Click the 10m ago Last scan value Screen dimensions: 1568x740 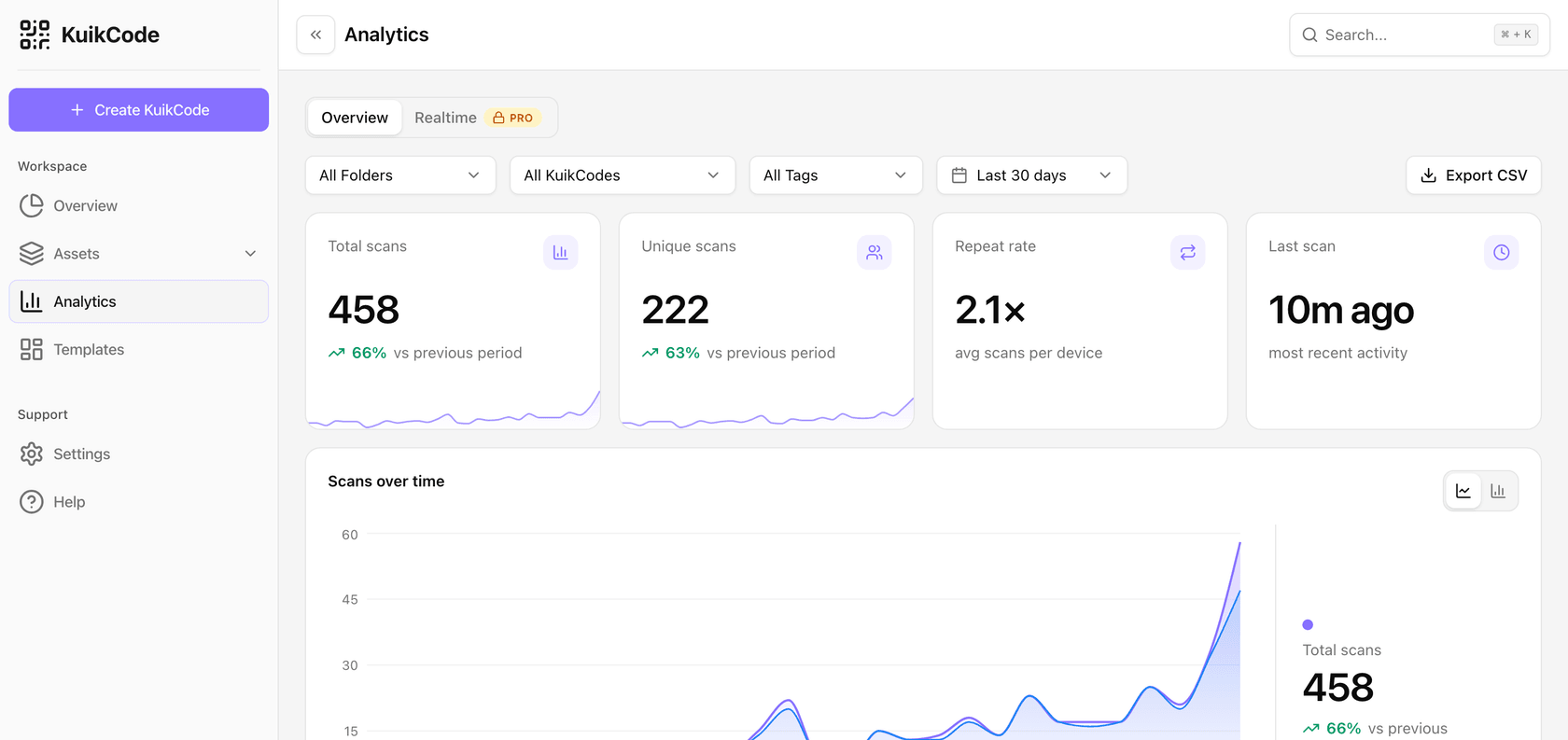[1341, 310]
